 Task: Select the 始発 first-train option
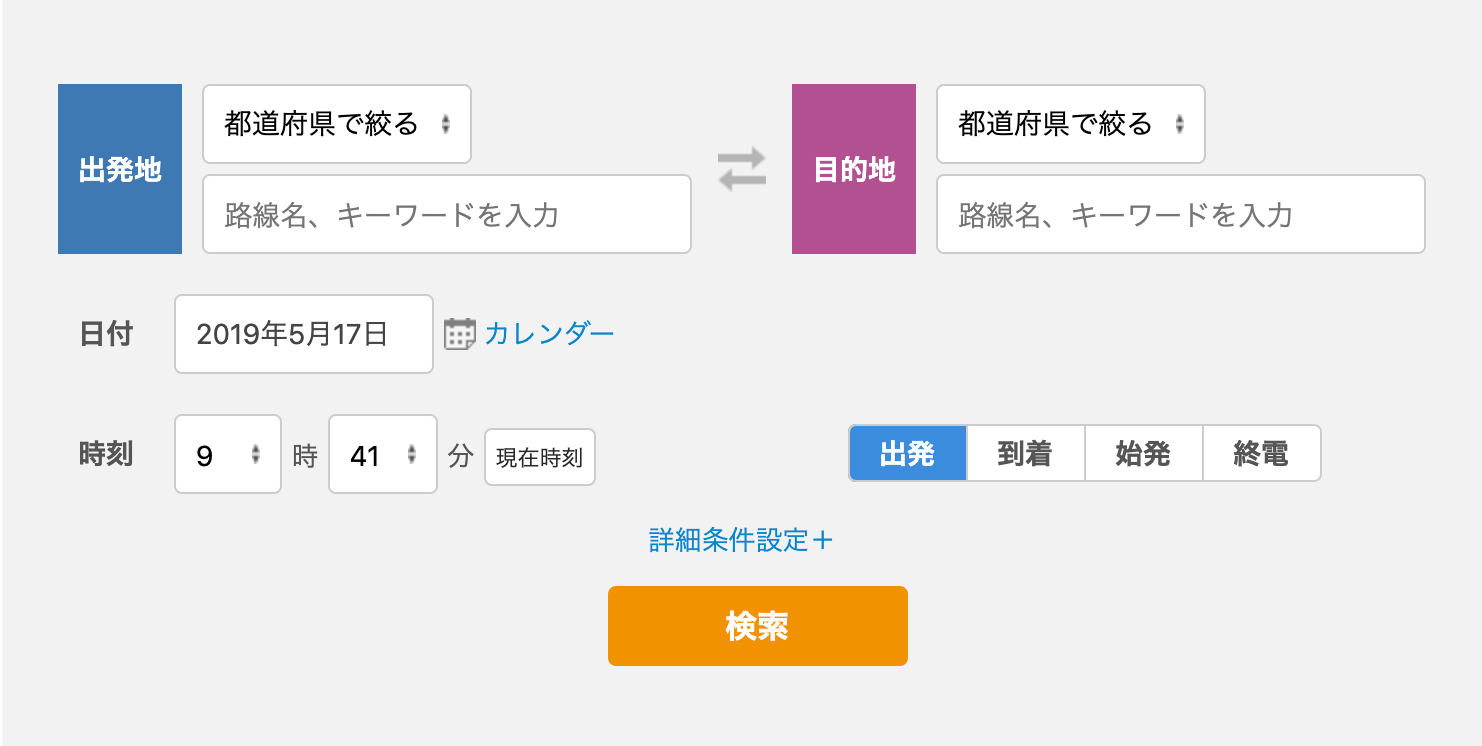tap(1143, 453)
